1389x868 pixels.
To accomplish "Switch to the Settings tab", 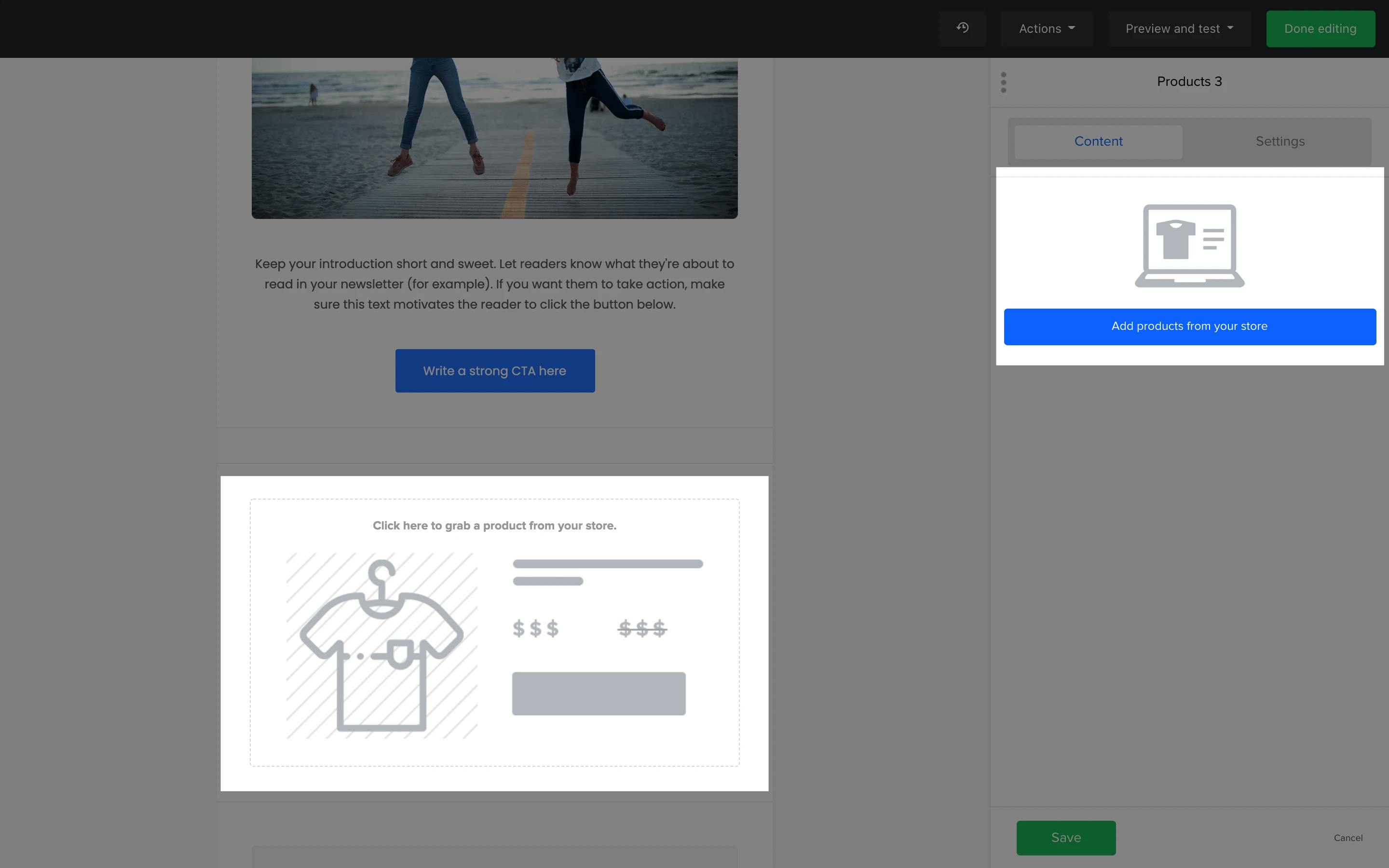I will 1280,141.
